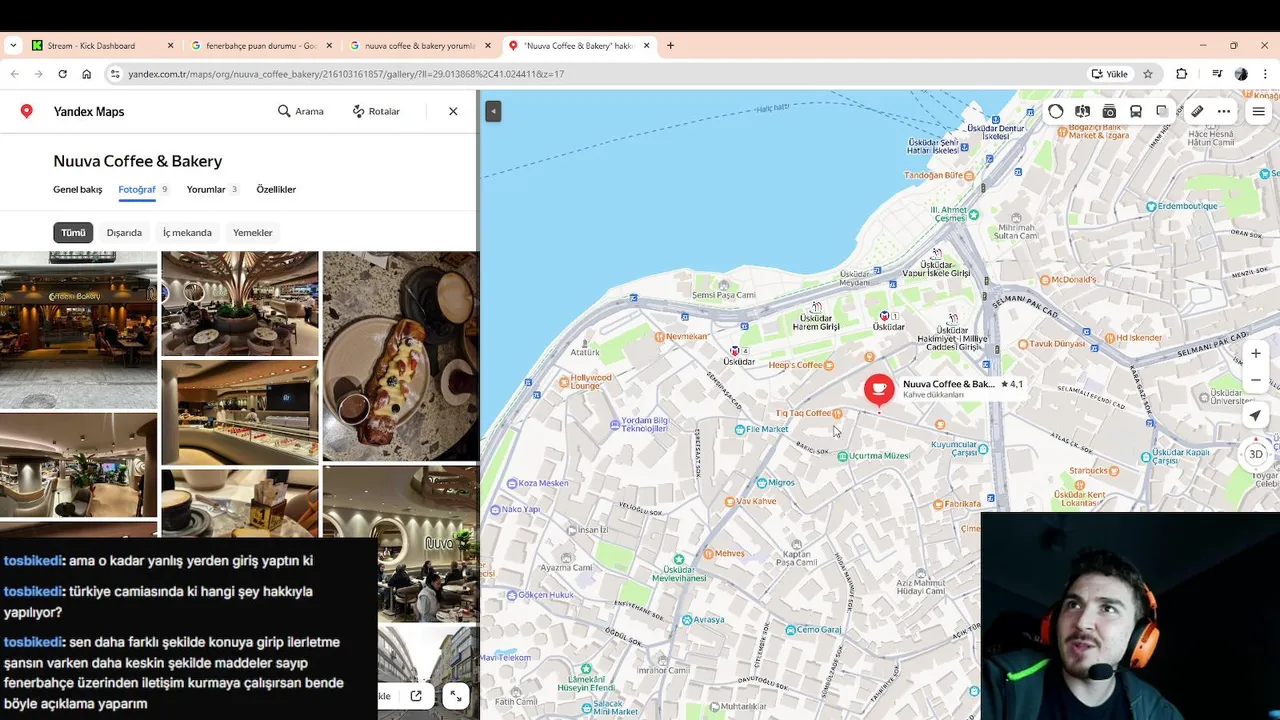Click the Yükle install button

[x=1109, y=74]
